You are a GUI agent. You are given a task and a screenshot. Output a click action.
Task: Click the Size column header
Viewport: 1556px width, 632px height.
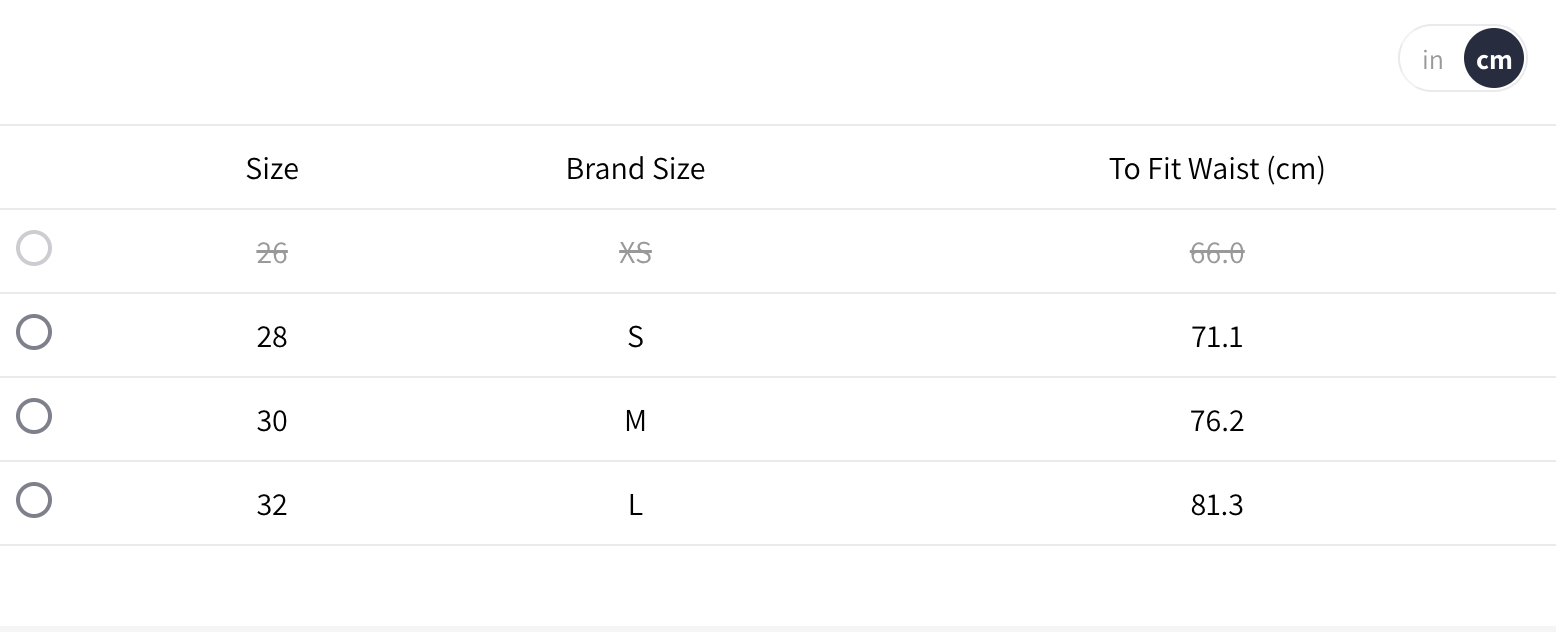pos(272,168)
